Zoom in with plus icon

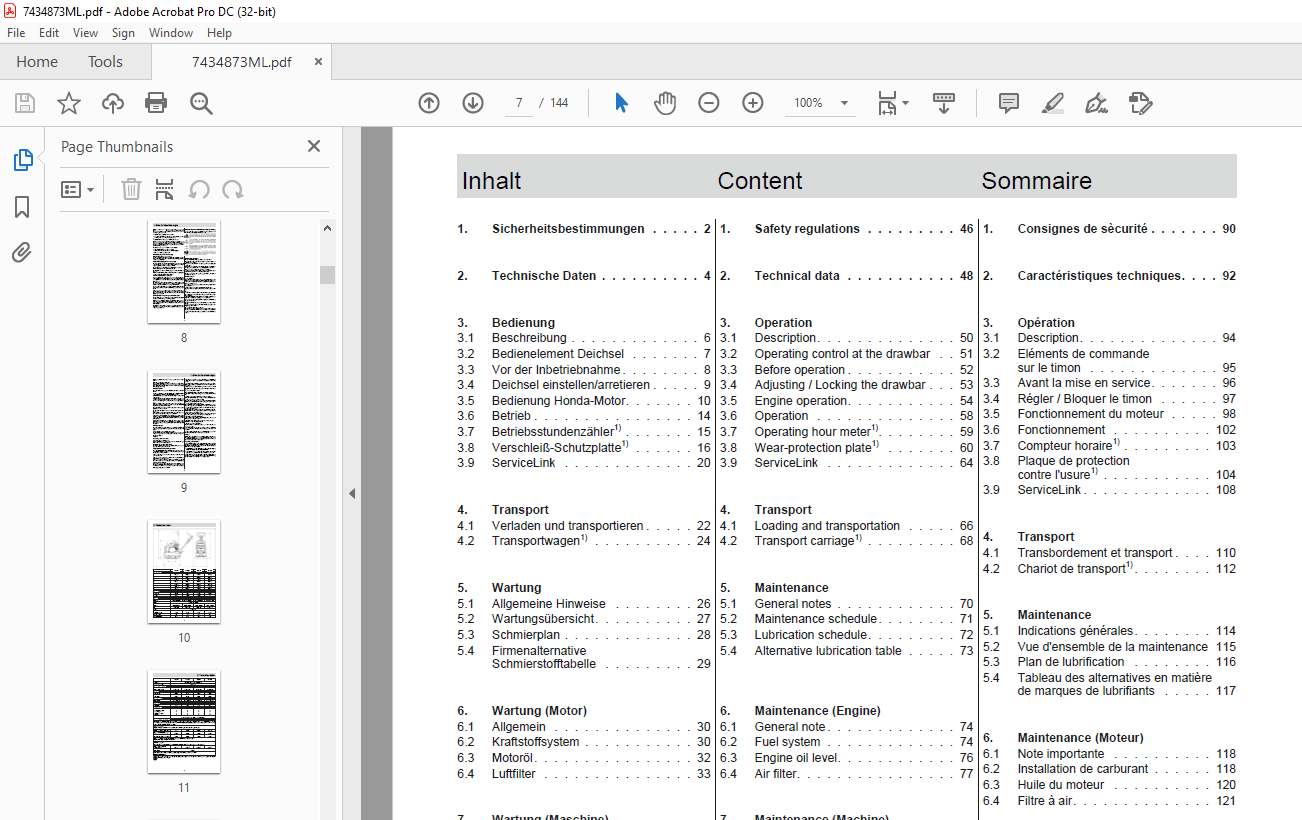pos(753,103)
